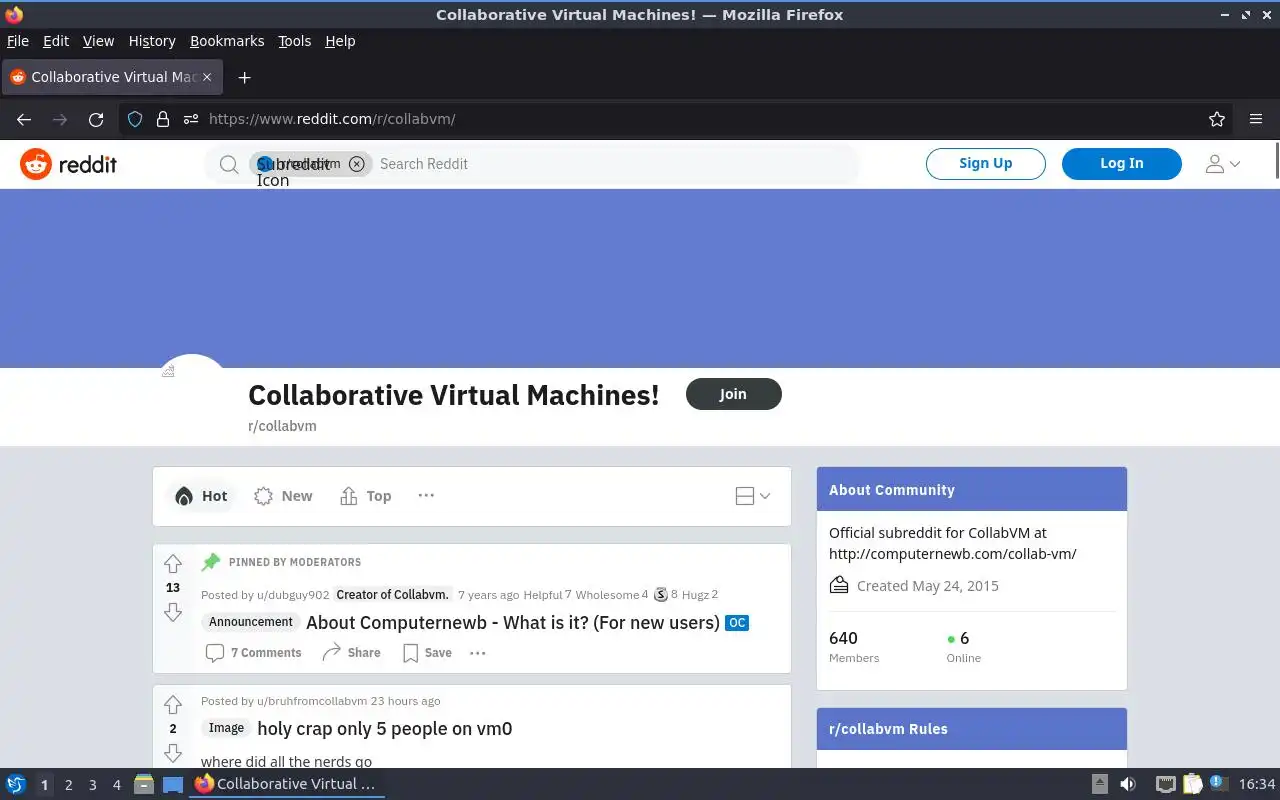Image resolution: width=1280 pixels, height=800 pixels.
Task: Click the show desktop taskbar icon
Action: (x=173, y=784)
